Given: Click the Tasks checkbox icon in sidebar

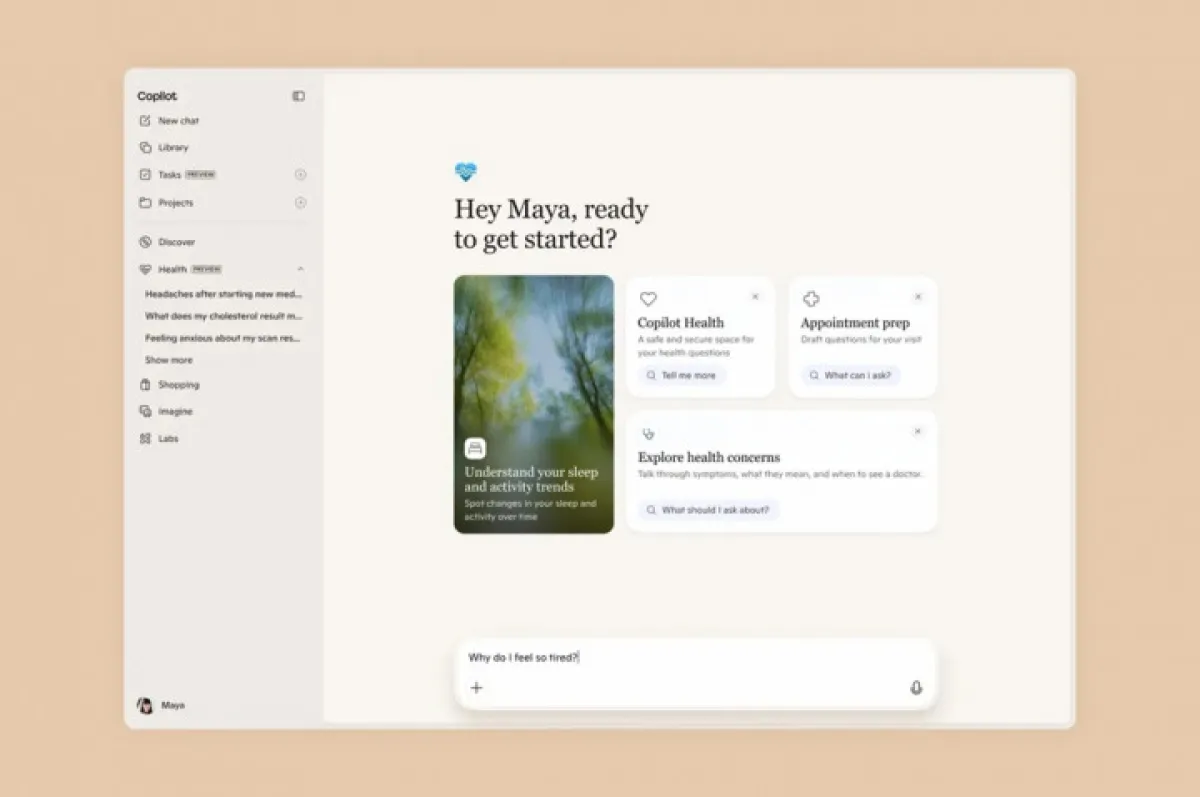Looking at the screenshot, I should (x=145, y=174).
